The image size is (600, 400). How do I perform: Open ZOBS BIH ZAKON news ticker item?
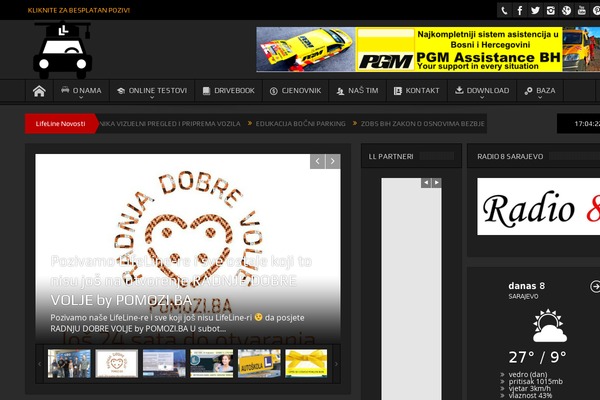point(423,124)
